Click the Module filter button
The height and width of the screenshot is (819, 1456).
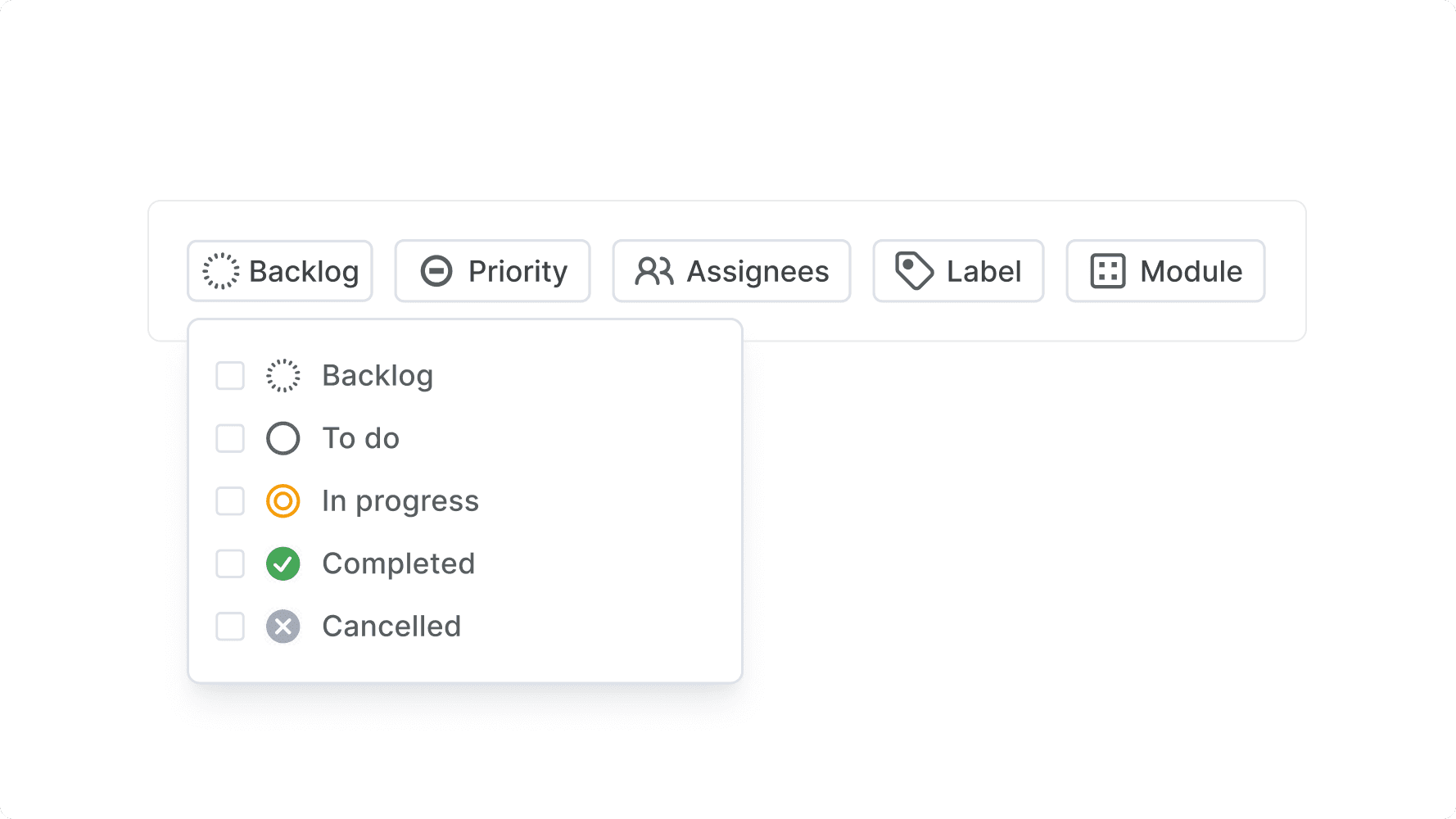[1165, 270]
